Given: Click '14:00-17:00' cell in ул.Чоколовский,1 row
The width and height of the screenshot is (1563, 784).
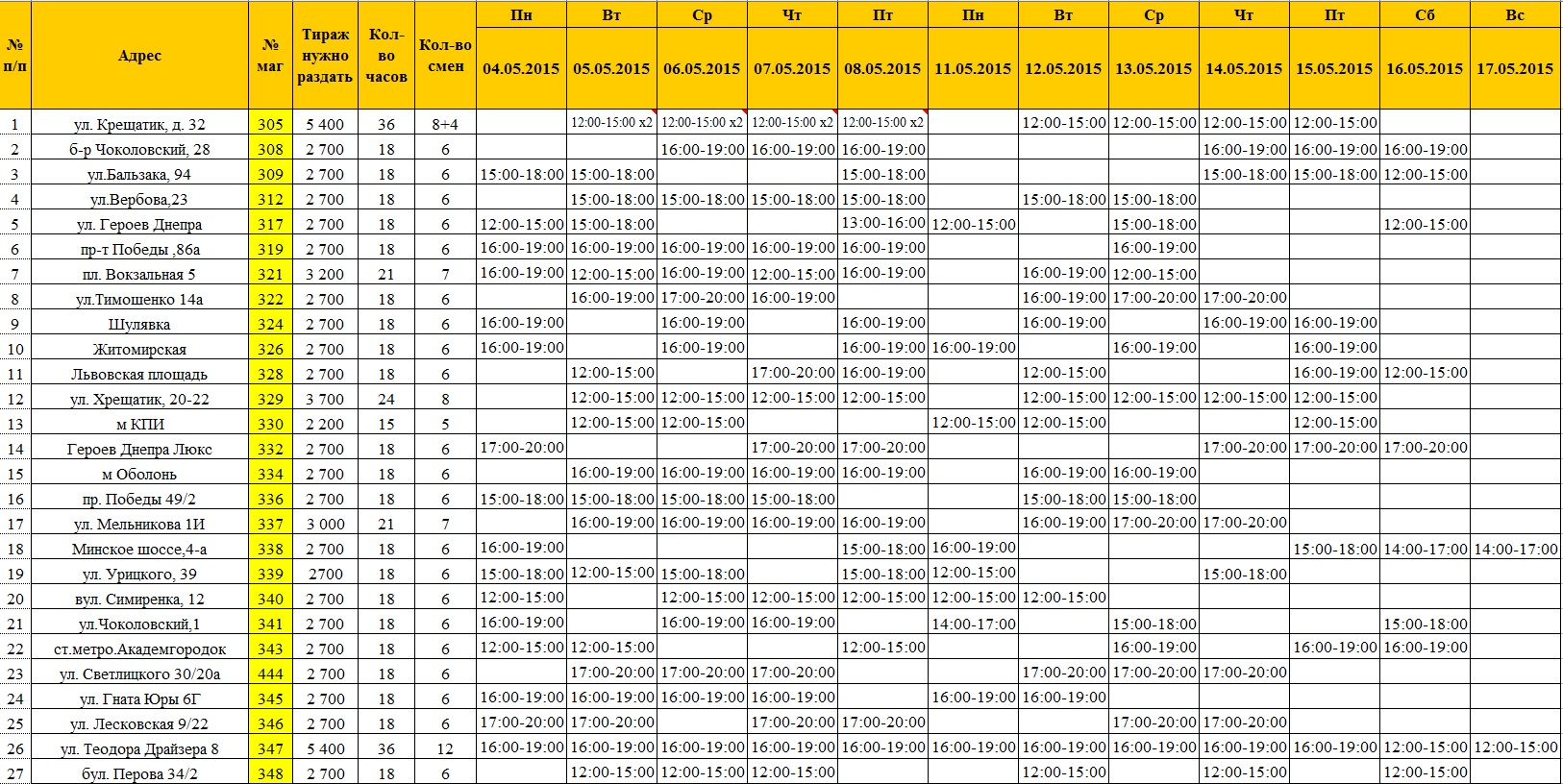Looking at the screenshot, I should pyautogui.click(x=973, y=624).
